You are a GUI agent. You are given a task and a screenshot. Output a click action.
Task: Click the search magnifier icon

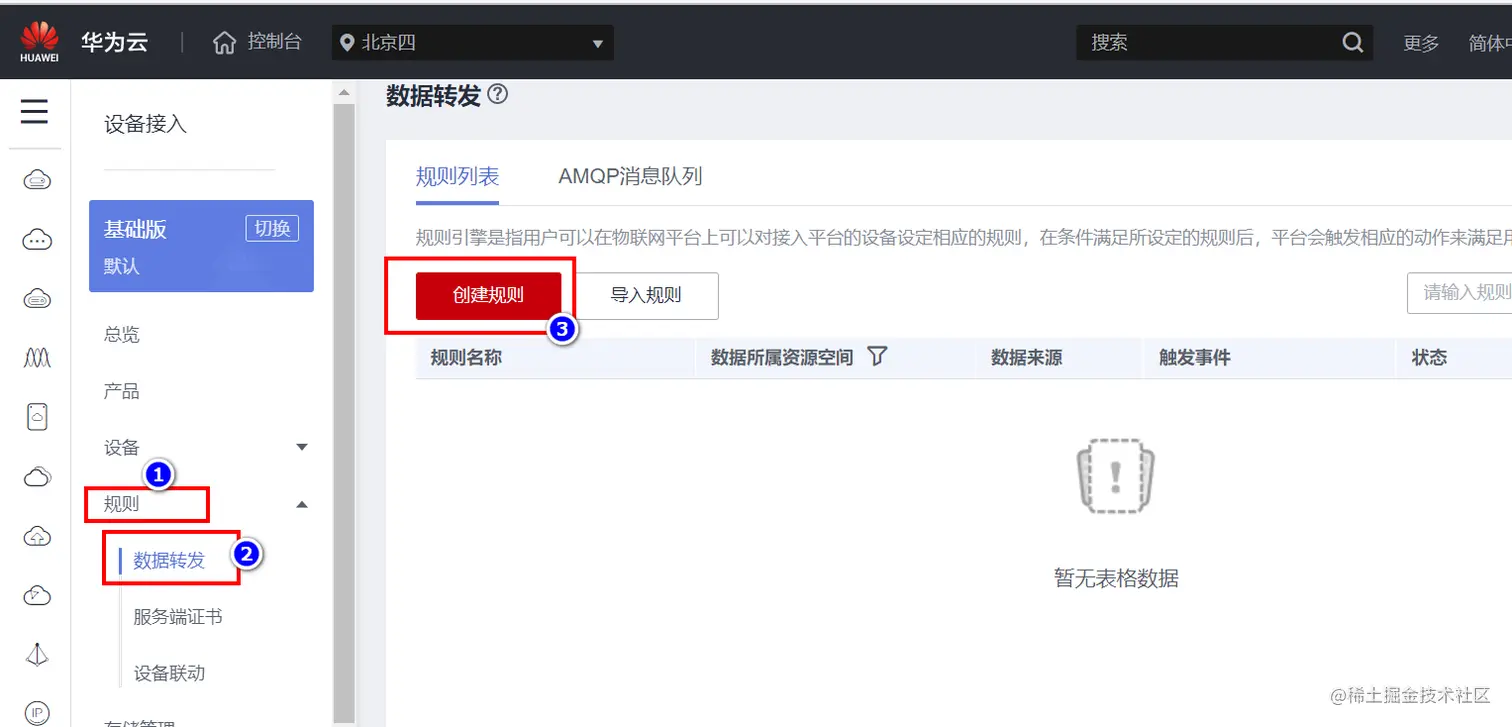click(x=1352, y=43)
